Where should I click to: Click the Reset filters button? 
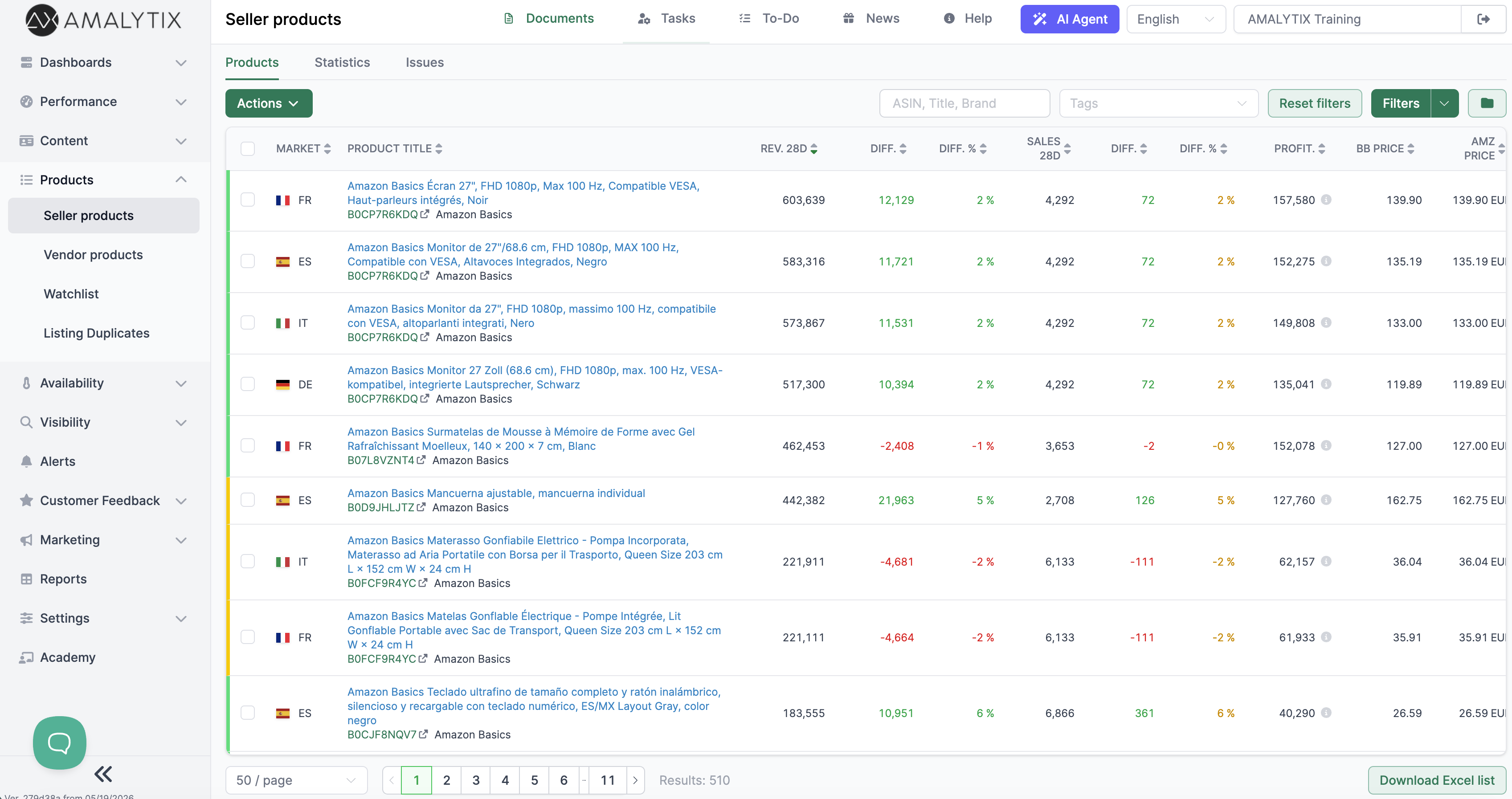pyautogui.click(x=1315, y=103)
